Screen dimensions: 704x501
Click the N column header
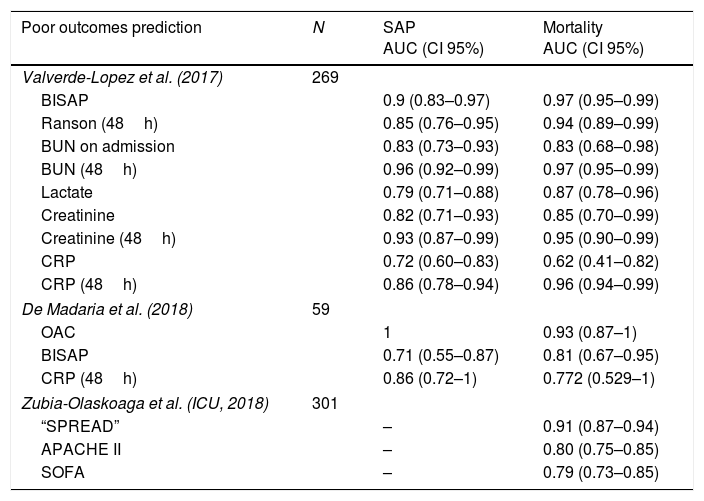(x=318, y=28)
